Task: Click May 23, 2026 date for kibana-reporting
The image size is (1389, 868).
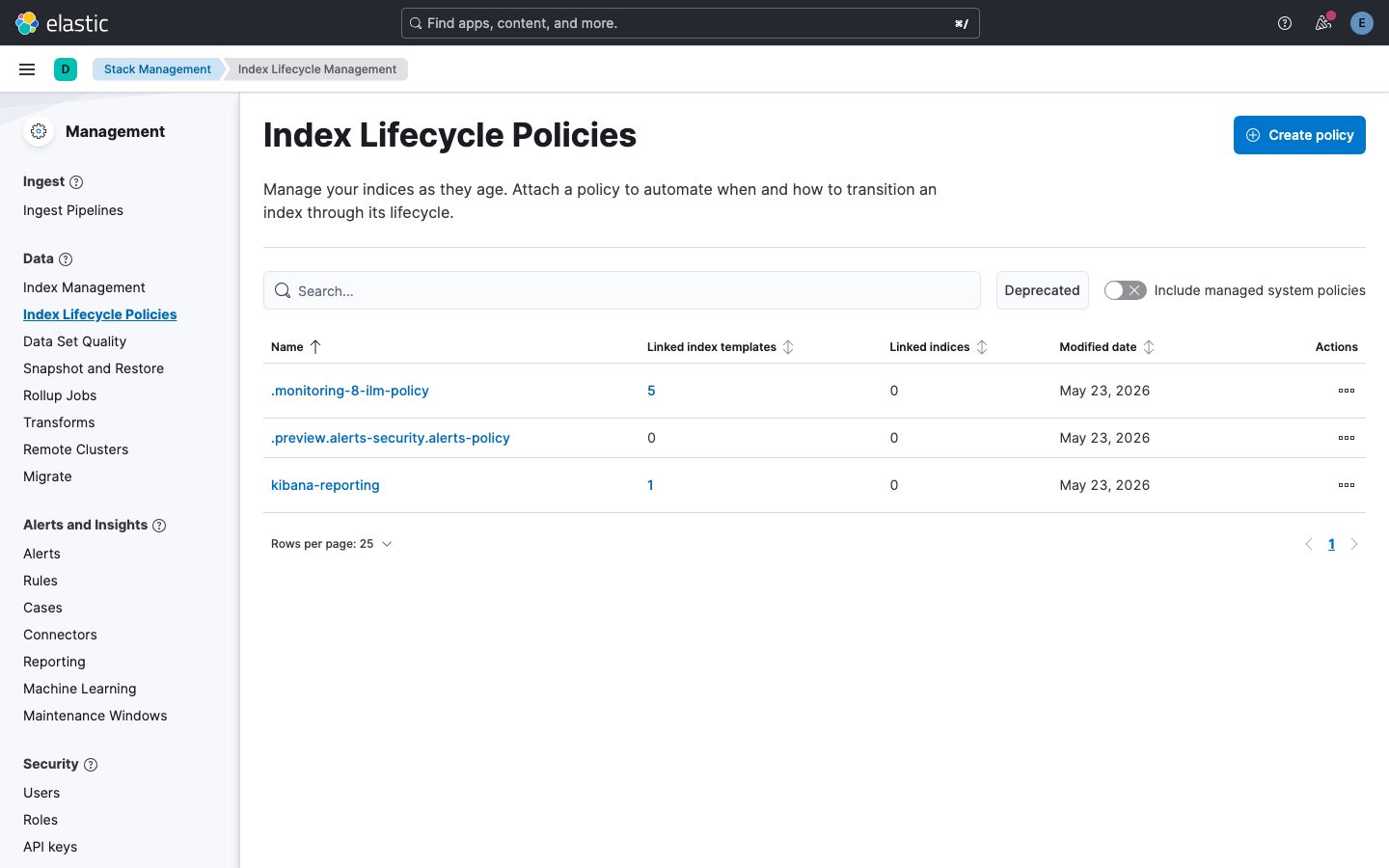Action: pos(1104,485)
